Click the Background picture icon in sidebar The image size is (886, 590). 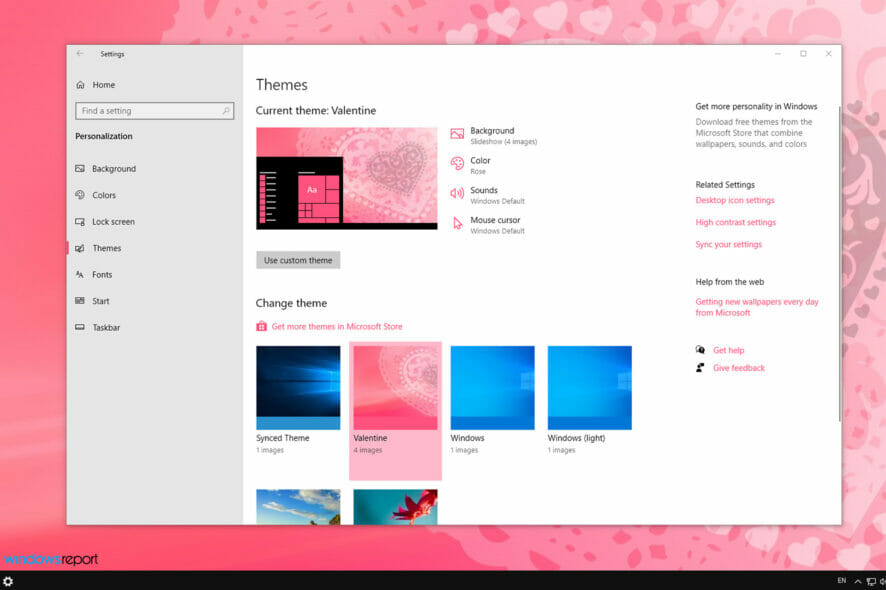[x=80, y=168]
